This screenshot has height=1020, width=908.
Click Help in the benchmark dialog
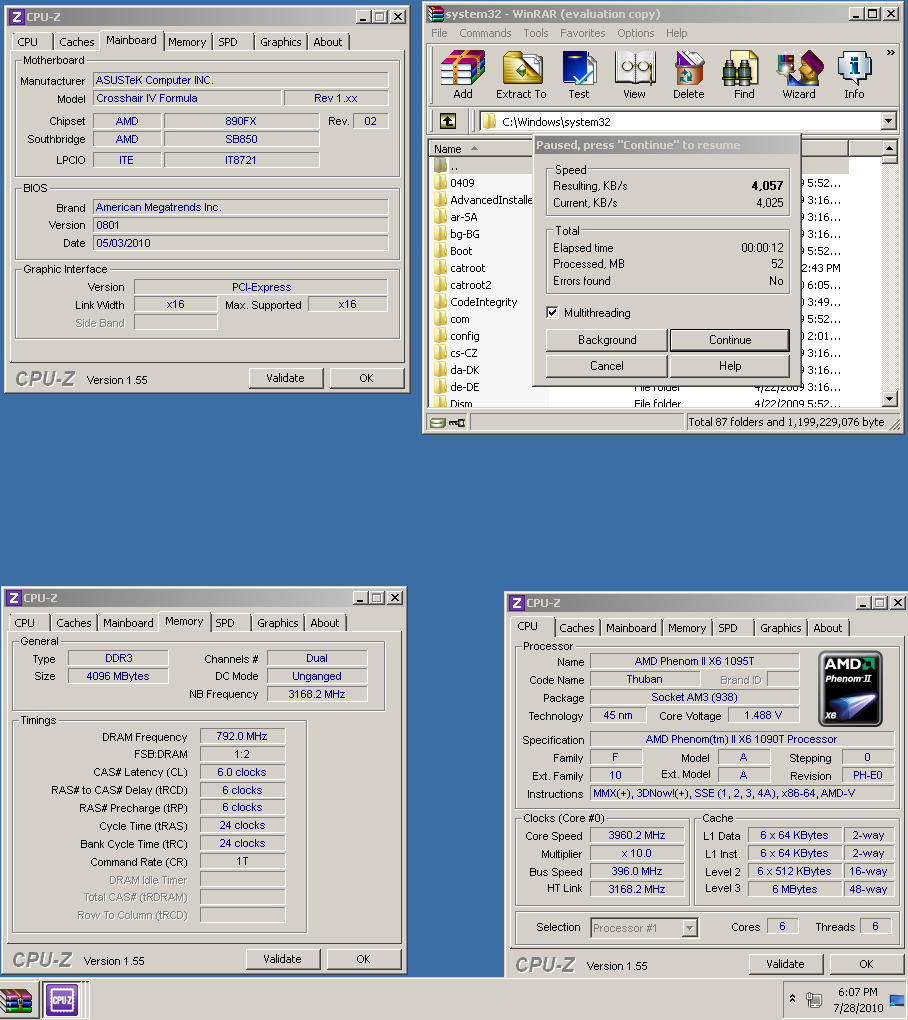(730, 366)
